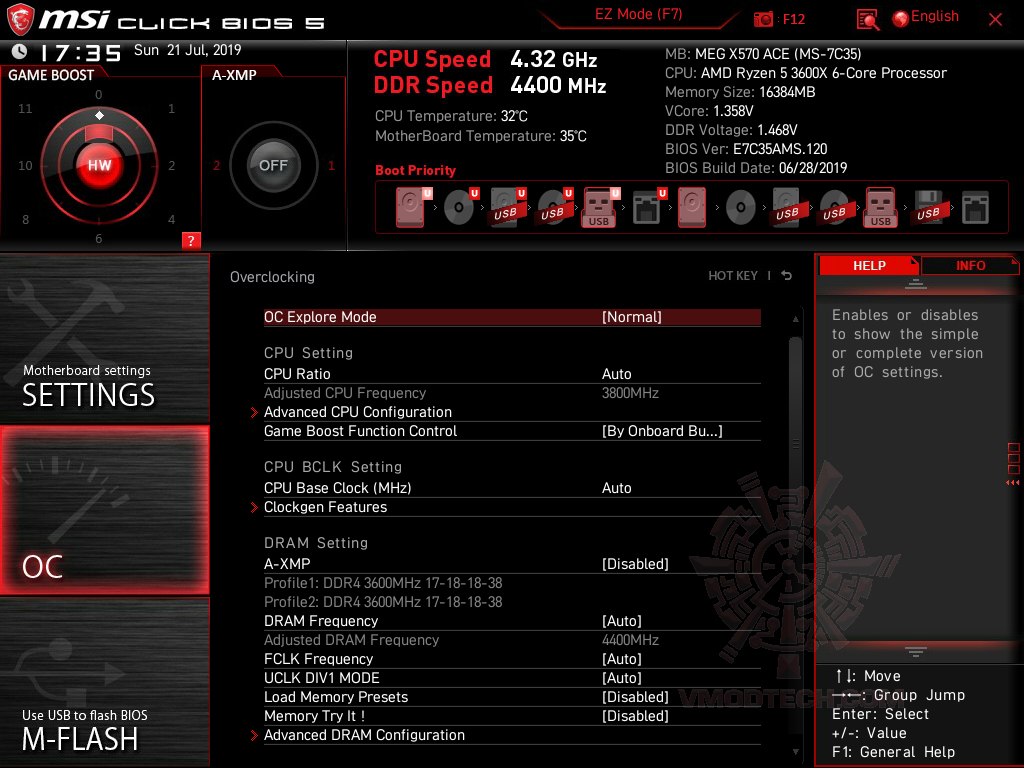Click the screenshot magnifier icon in title bar
Viewport: 1024px width, 768px height.
pos(867,19)
